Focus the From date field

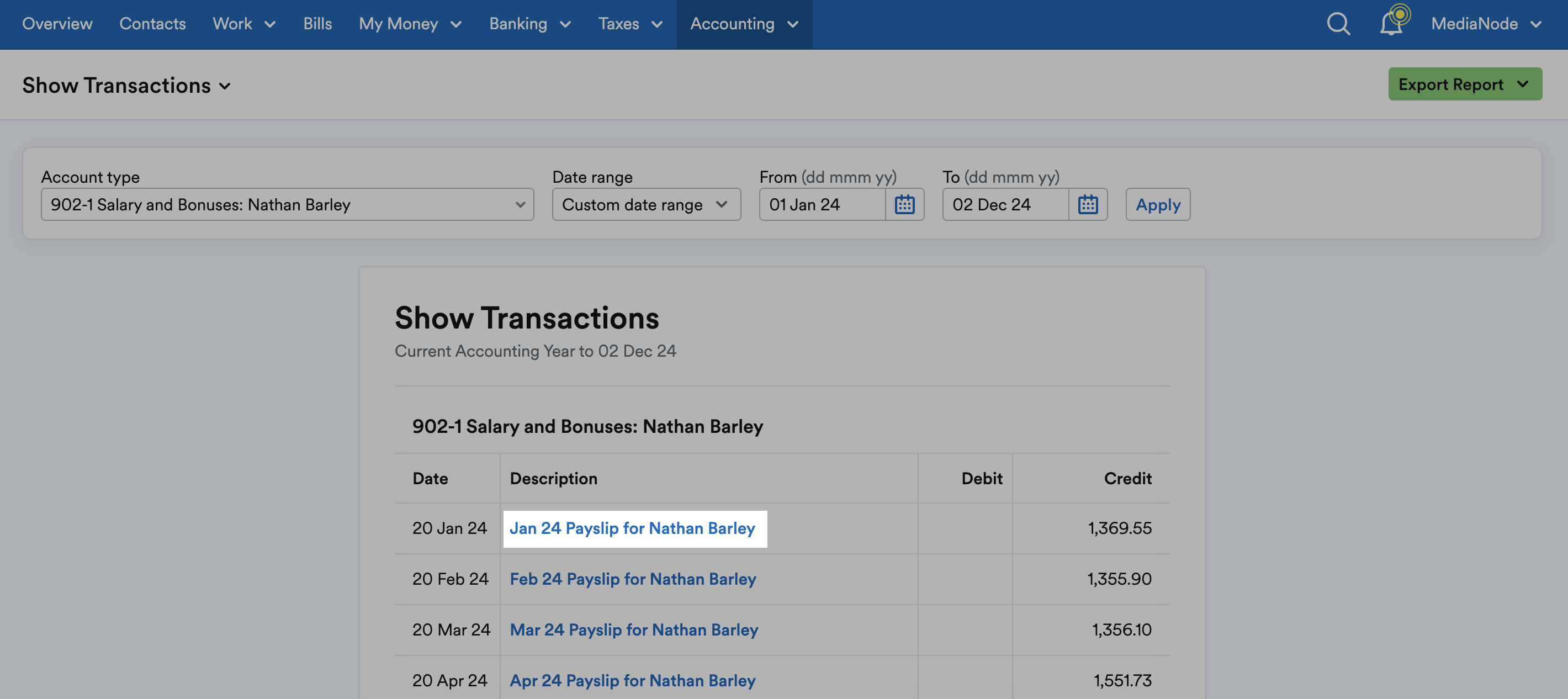[822, 205]
